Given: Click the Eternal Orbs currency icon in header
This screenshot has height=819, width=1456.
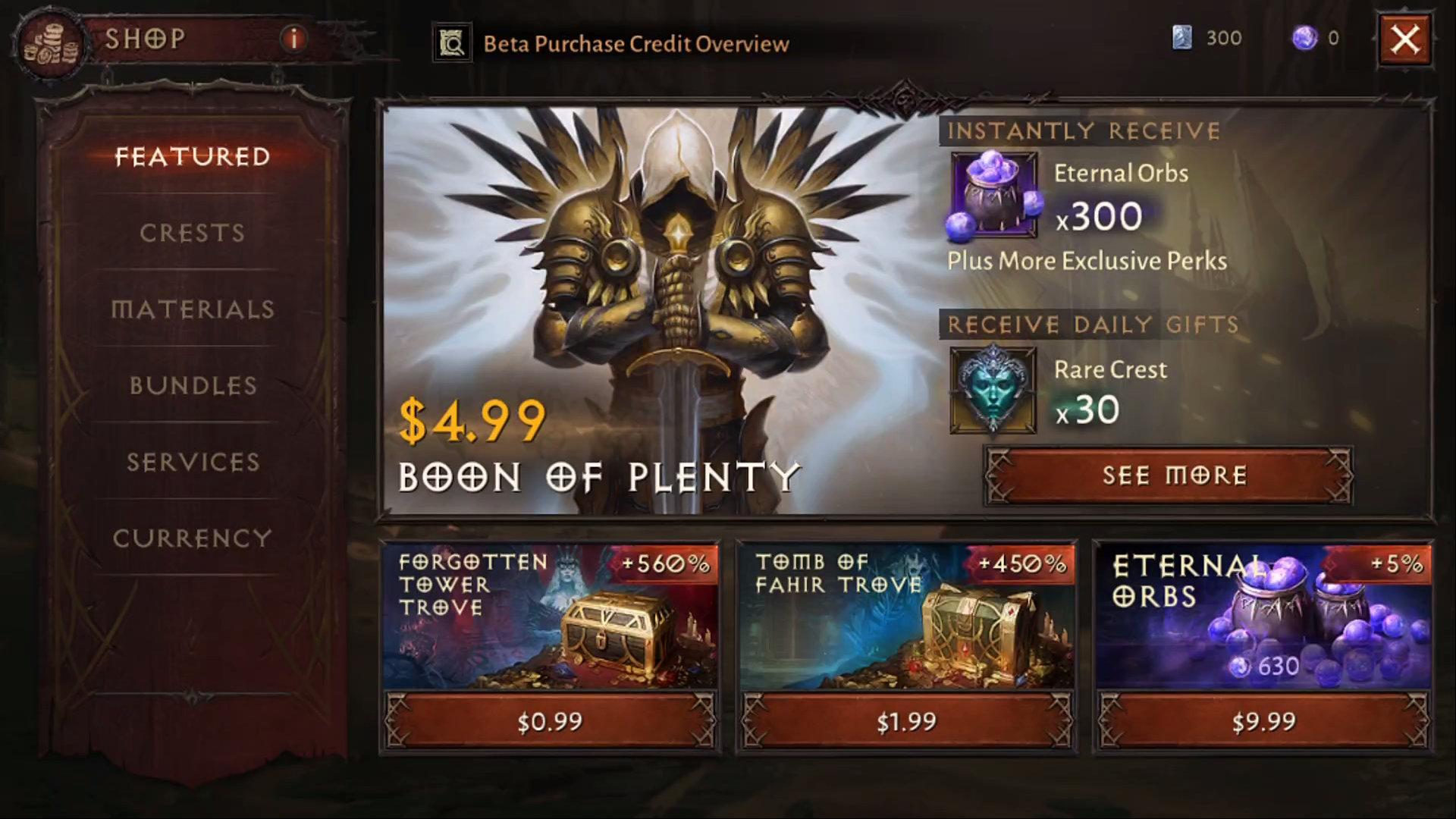Looking at the screenshot, I should click(x=1305, y=37).
